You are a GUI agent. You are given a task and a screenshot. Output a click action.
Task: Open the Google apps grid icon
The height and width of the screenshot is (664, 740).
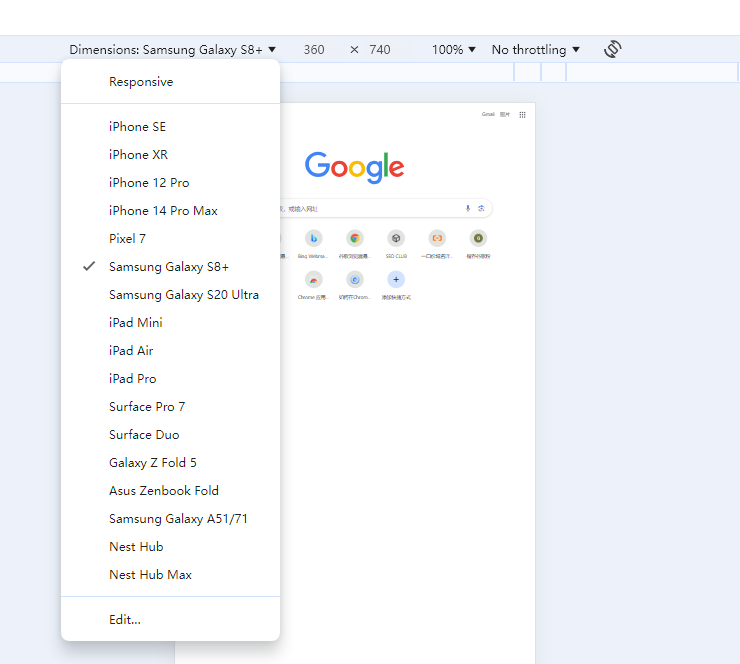(522, 115)
